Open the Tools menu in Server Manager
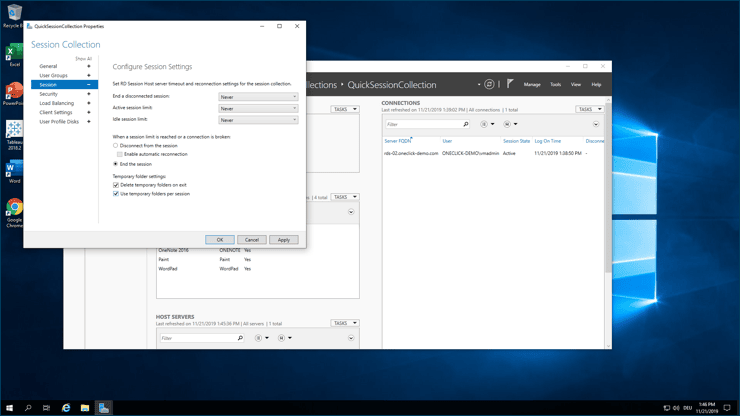The image size is (740, 416). pyautogui.click(x=555, y=85)
